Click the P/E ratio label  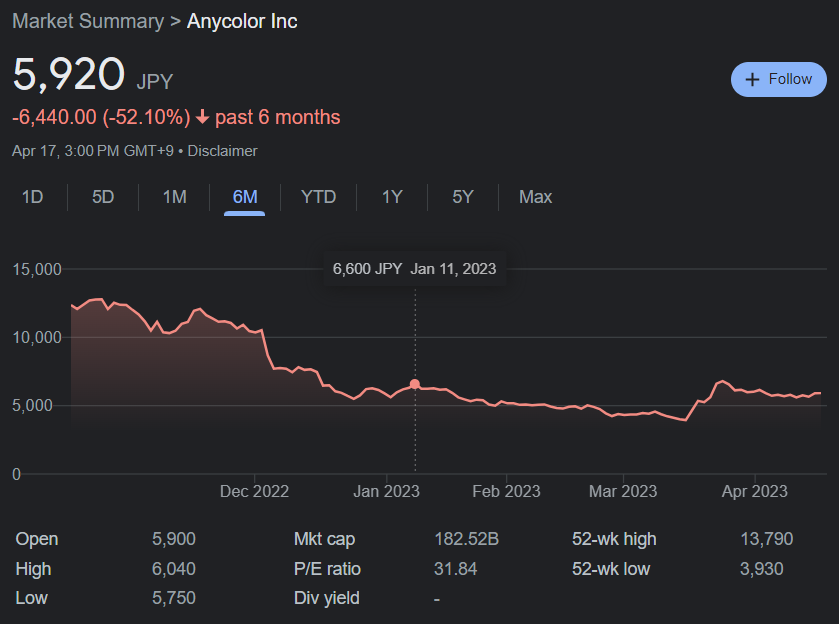[327, 569]
